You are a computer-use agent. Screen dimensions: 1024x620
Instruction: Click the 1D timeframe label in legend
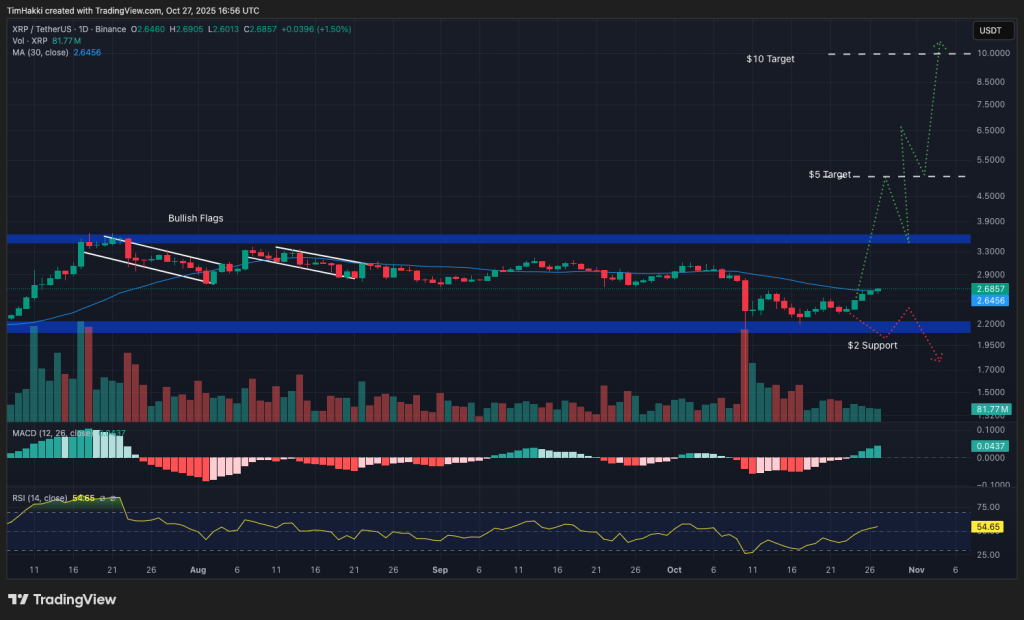(82, 30)
